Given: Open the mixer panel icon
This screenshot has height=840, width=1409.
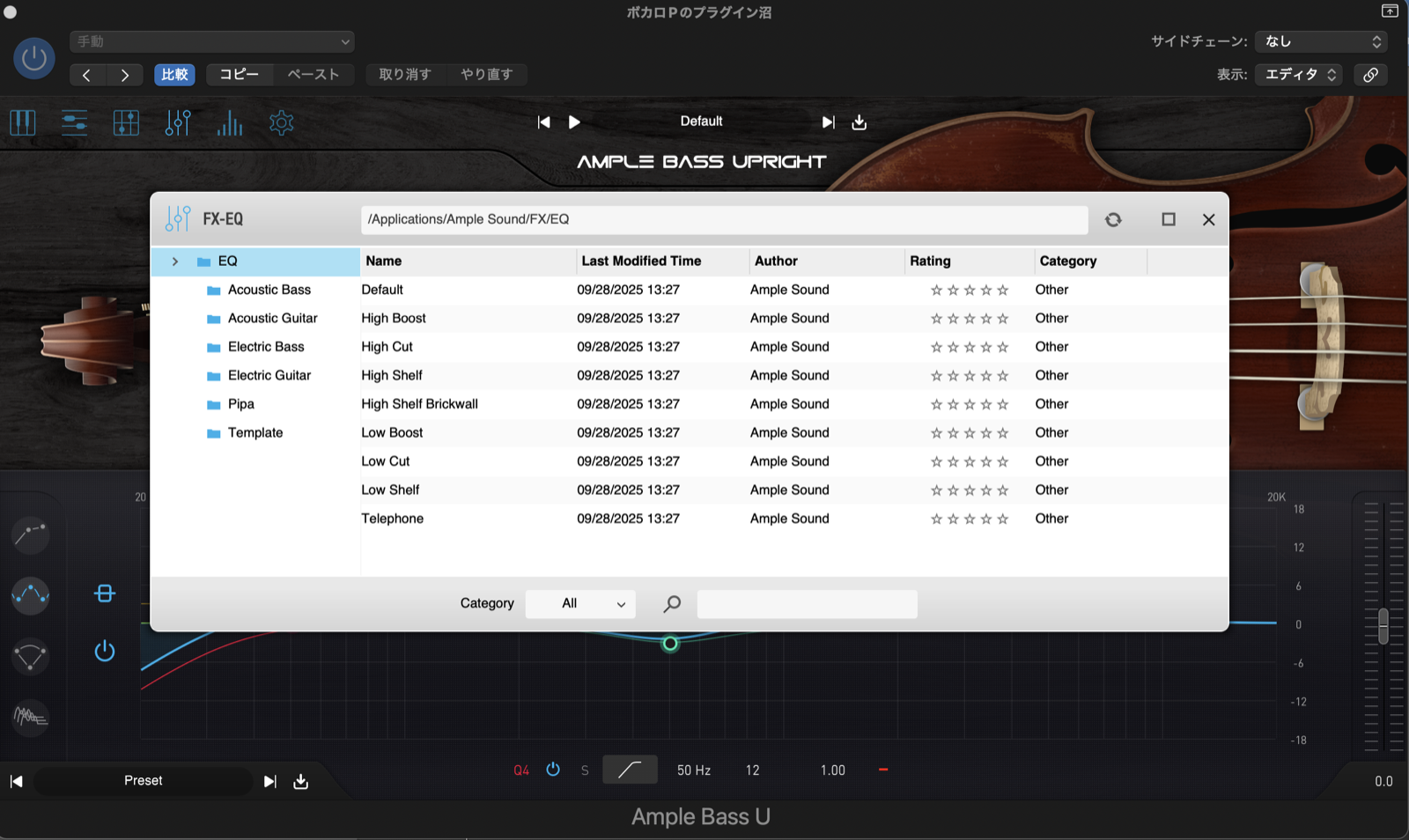Looking at the screenshot, I should click(126, 122).
